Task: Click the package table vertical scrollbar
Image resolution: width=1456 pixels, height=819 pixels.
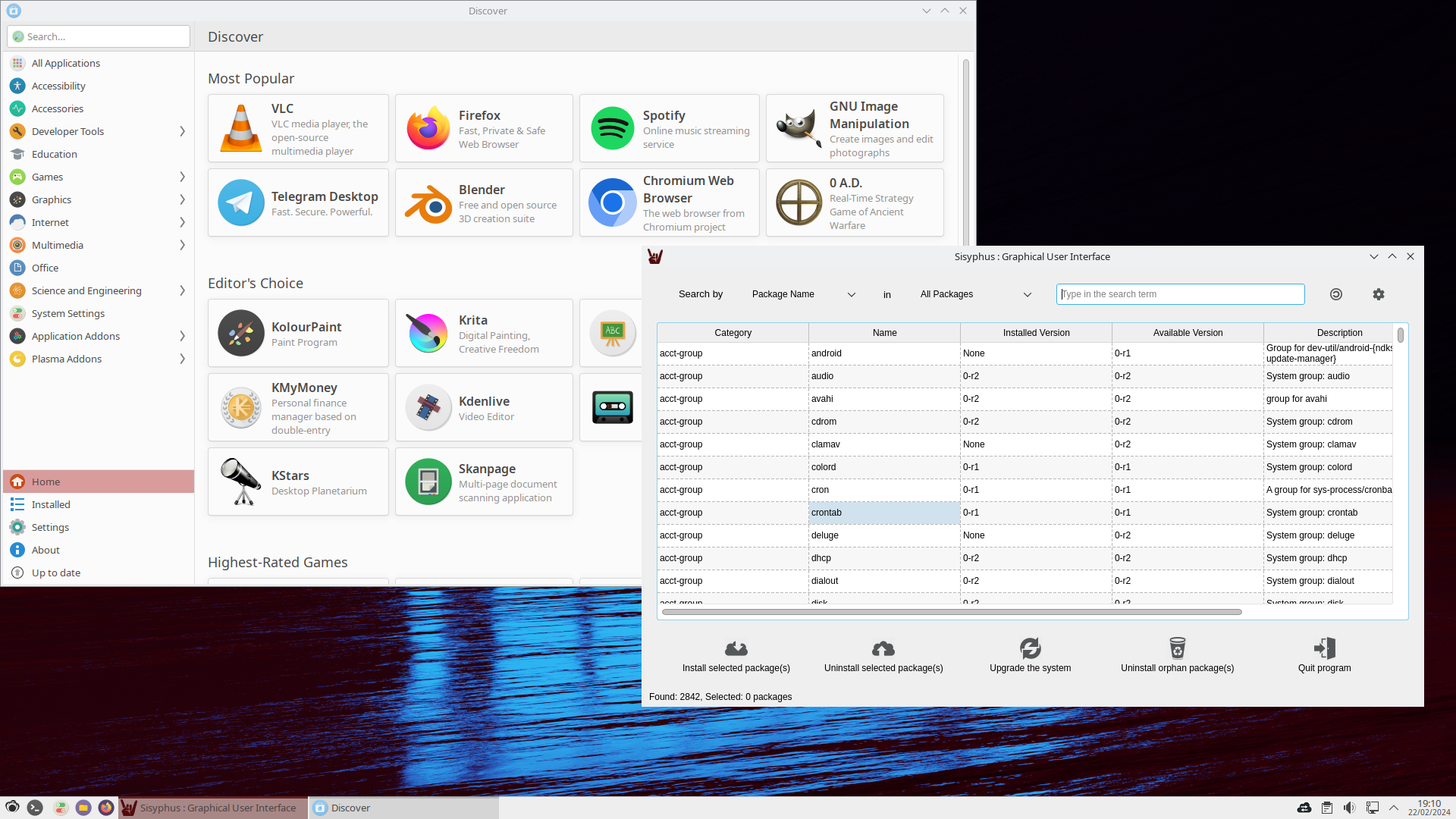Action: point(1401,334)
